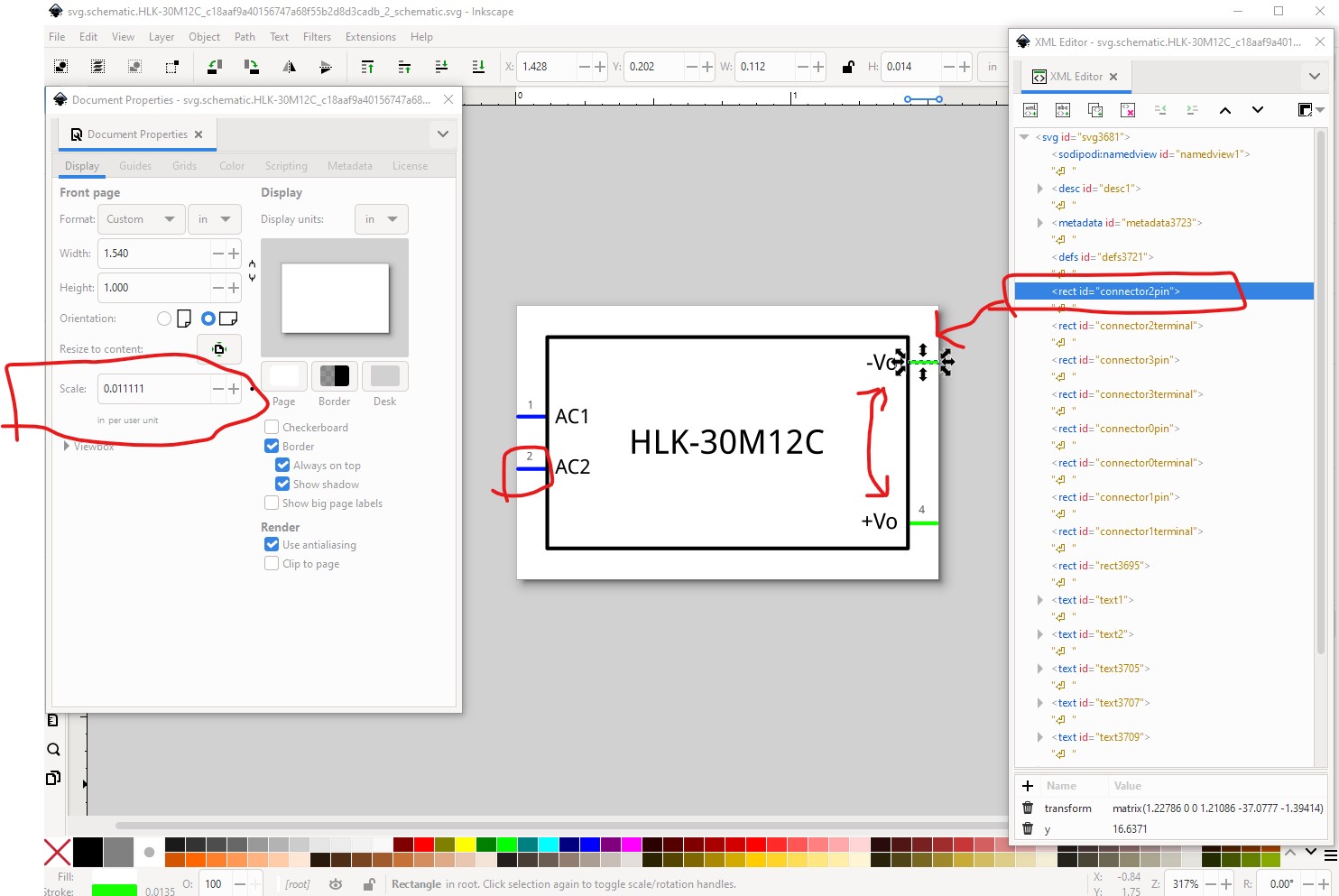The height and width of the screenshot is (896, 1339).
Task: Click Select All in All Layers icon
Action: pos(97,67)
